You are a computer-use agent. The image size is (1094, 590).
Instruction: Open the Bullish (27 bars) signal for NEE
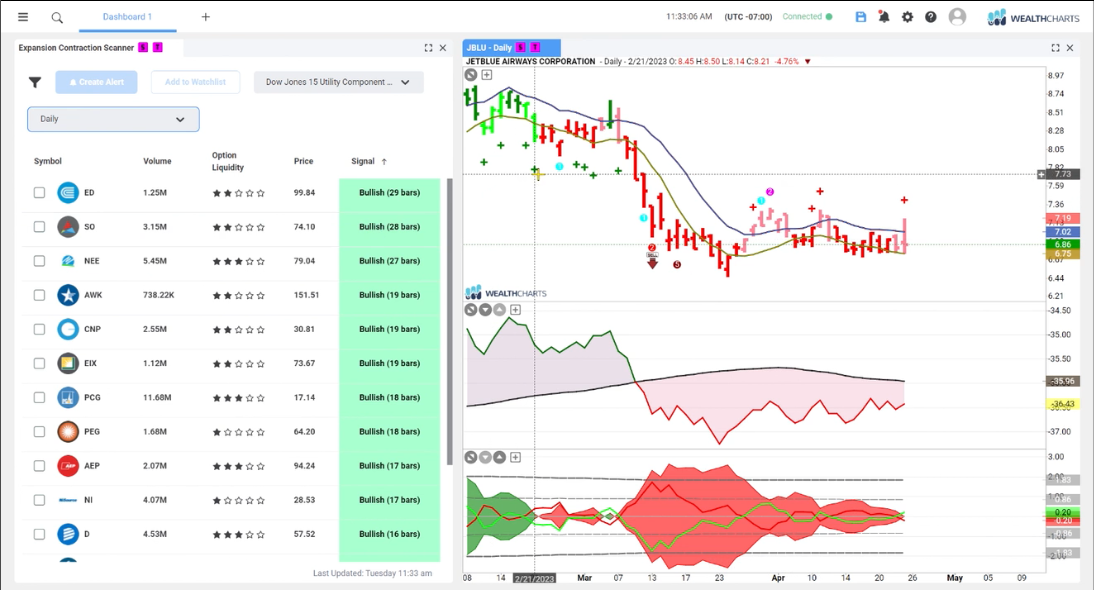pos(389,261)
